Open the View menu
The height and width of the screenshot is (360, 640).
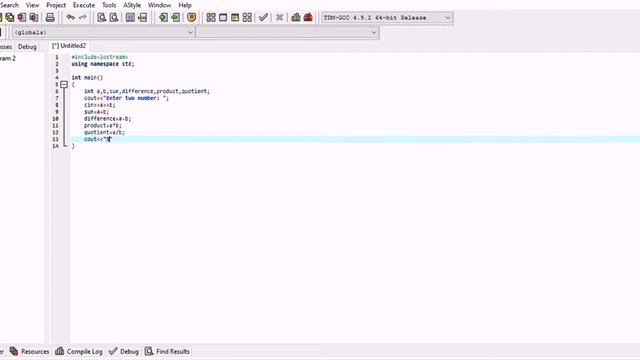click(x=32, y=5)
